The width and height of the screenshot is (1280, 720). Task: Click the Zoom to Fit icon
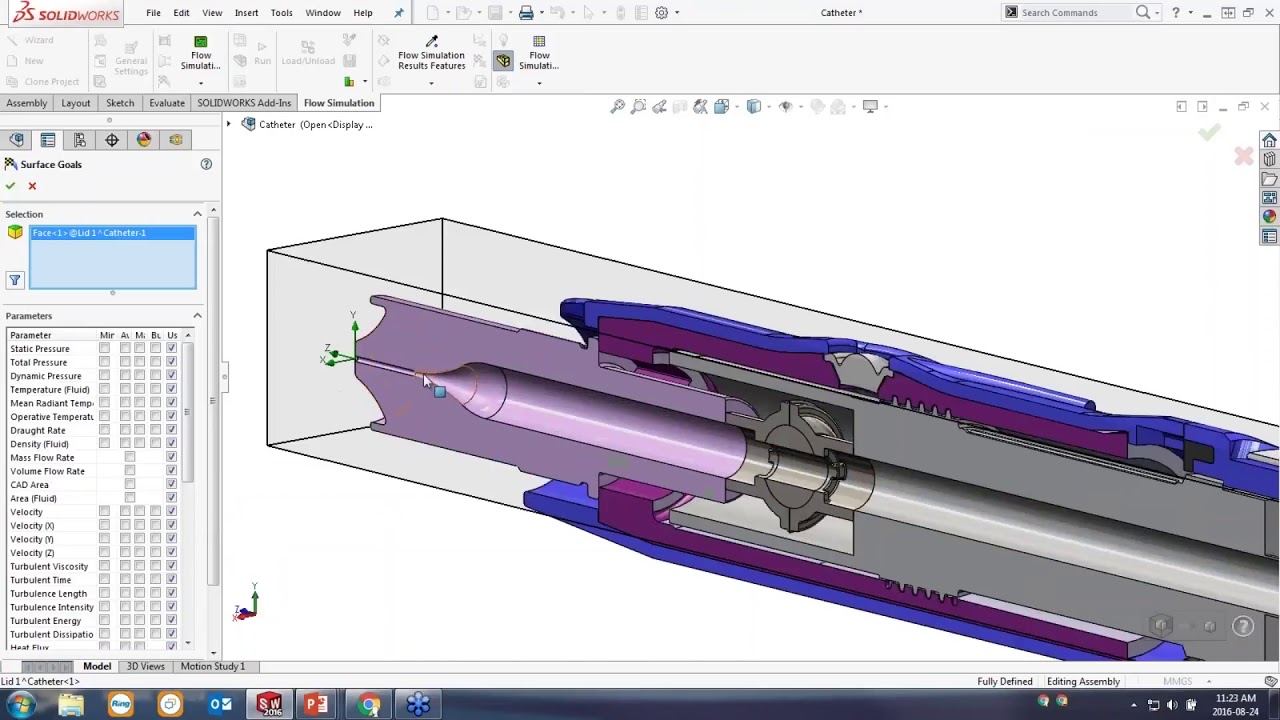[618, 107]
